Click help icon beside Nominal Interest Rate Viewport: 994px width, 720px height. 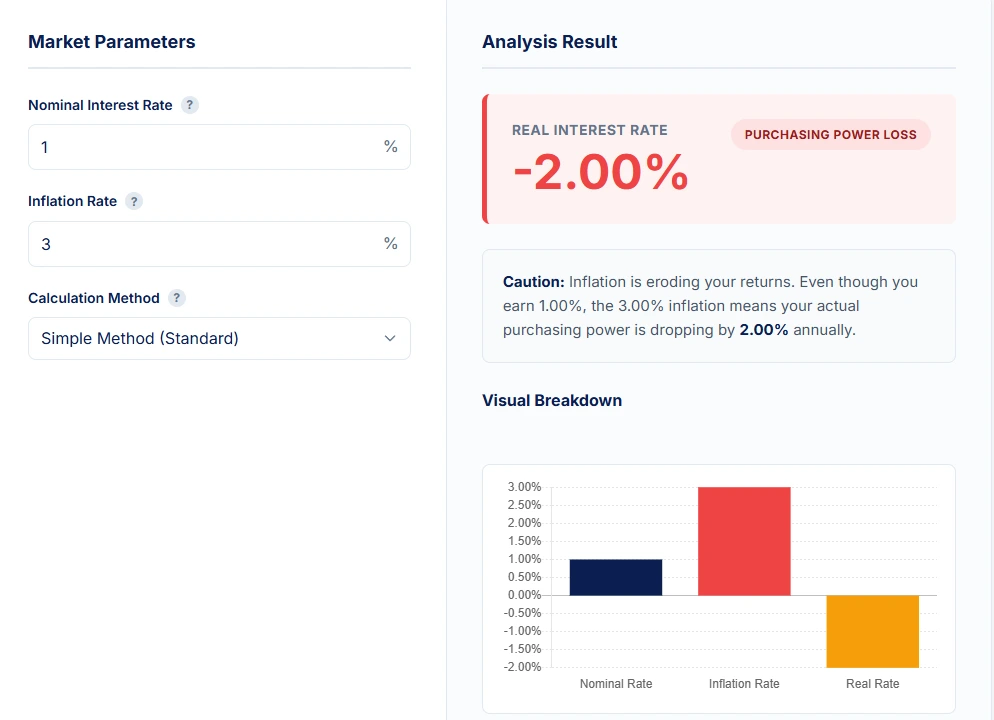tap(190, 105)
